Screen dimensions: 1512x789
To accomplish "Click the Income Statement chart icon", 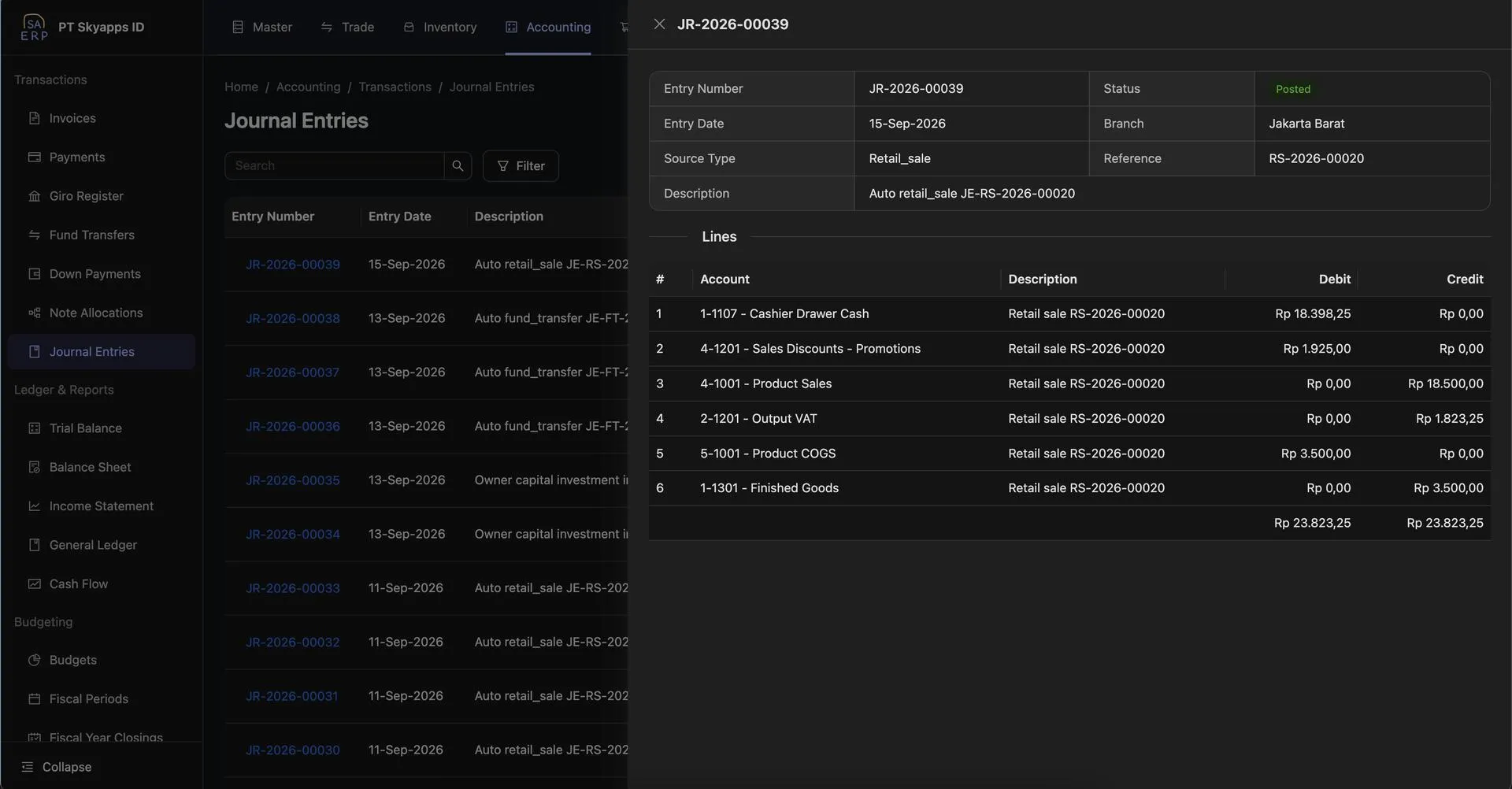I will [34, 506].
